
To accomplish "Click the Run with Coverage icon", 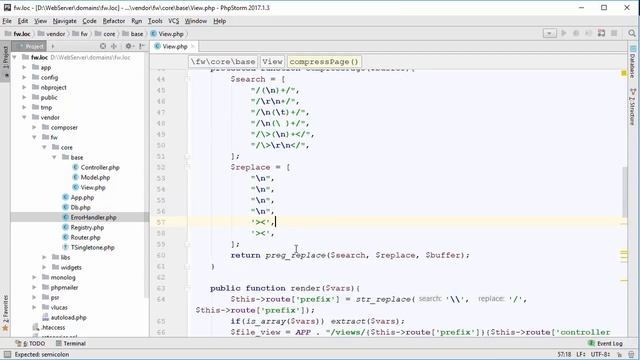I will pos(588,33).
